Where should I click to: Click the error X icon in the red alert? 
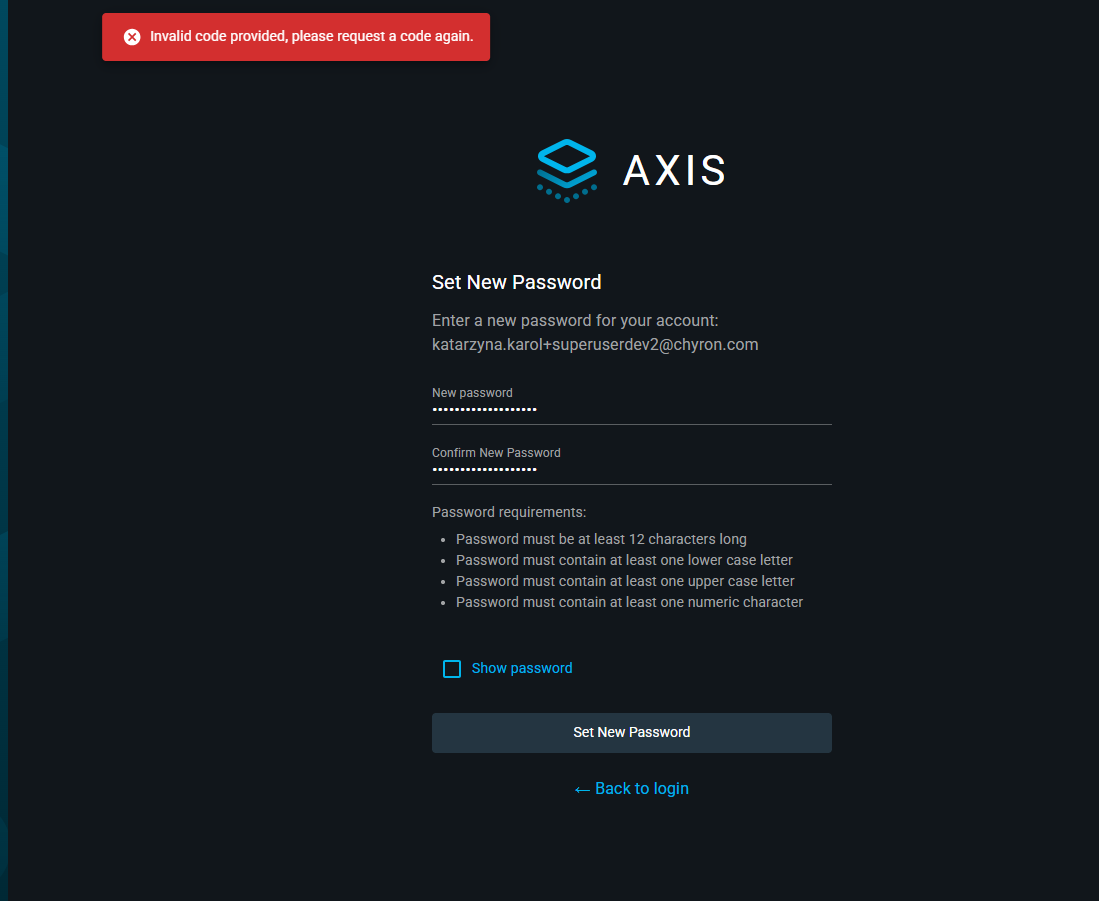coord(132,37)
